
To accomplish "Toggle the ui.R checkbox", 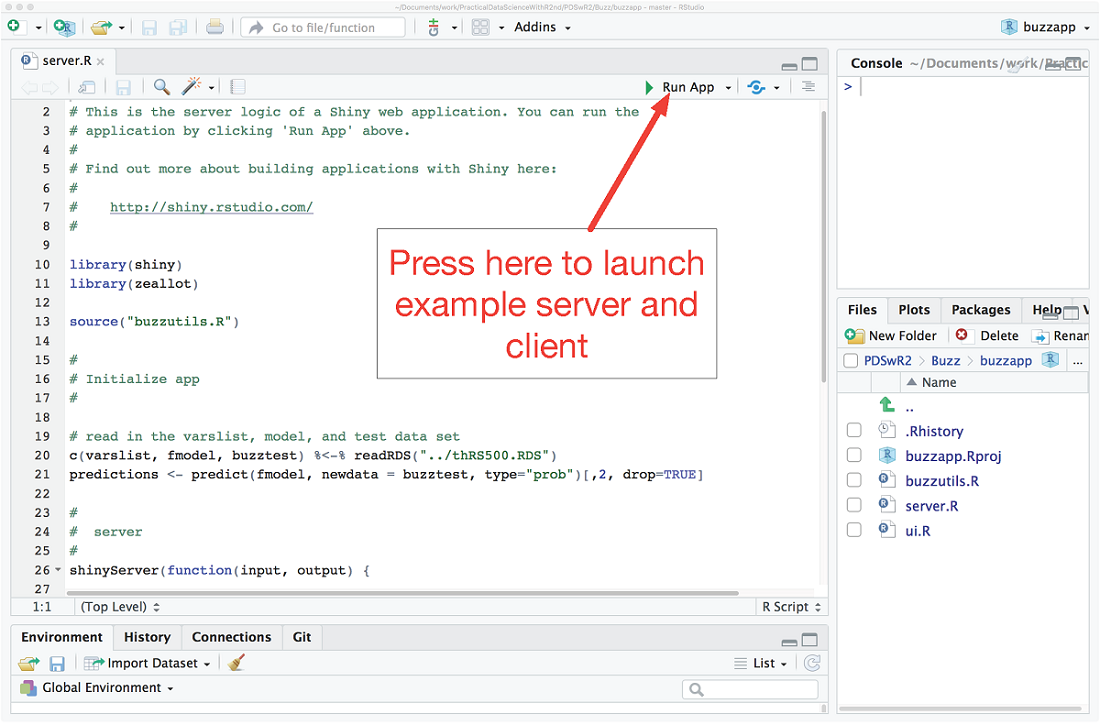I will tap(854, 530).
